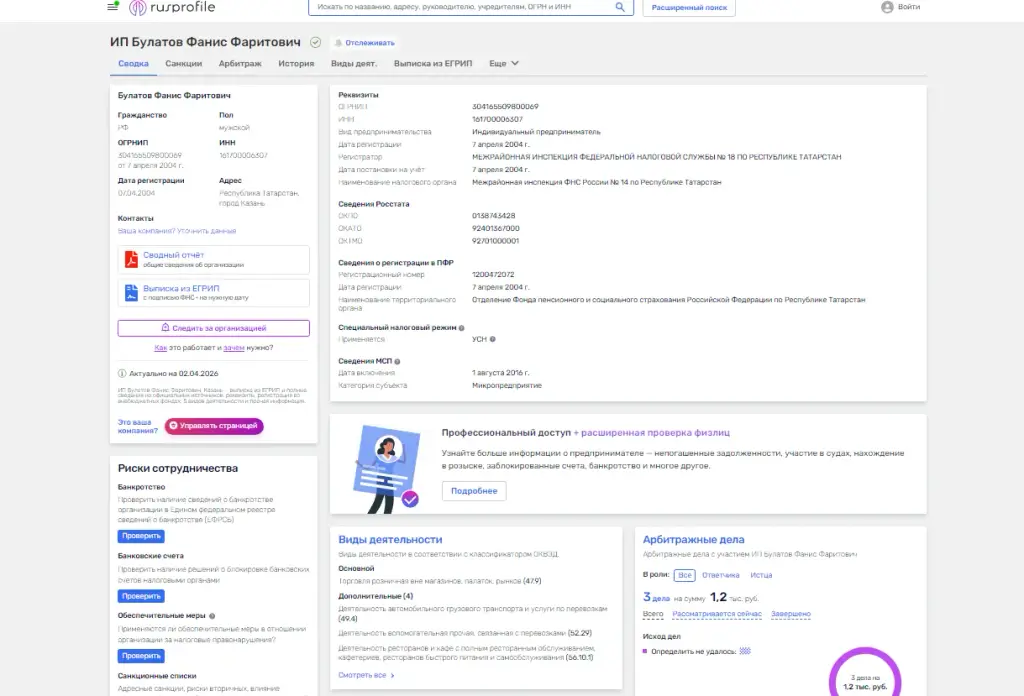Viewport: 1024px width, 696px height.
Task: Open the Виды деят. tab
Action: pos(354,63)
